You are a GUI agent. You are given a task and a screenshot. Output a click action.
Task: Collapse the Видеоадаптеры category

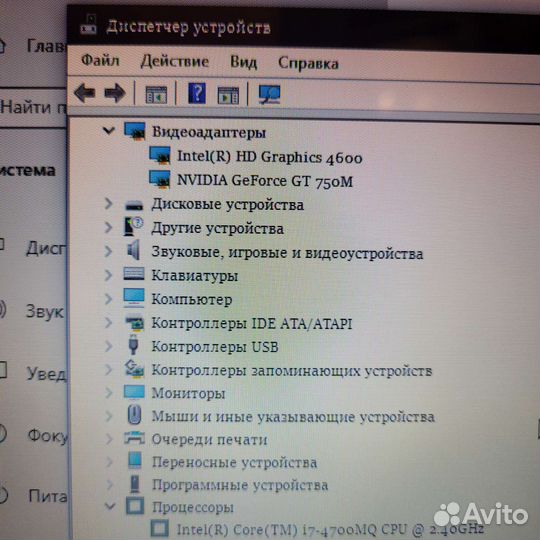[x=108, y=131]
